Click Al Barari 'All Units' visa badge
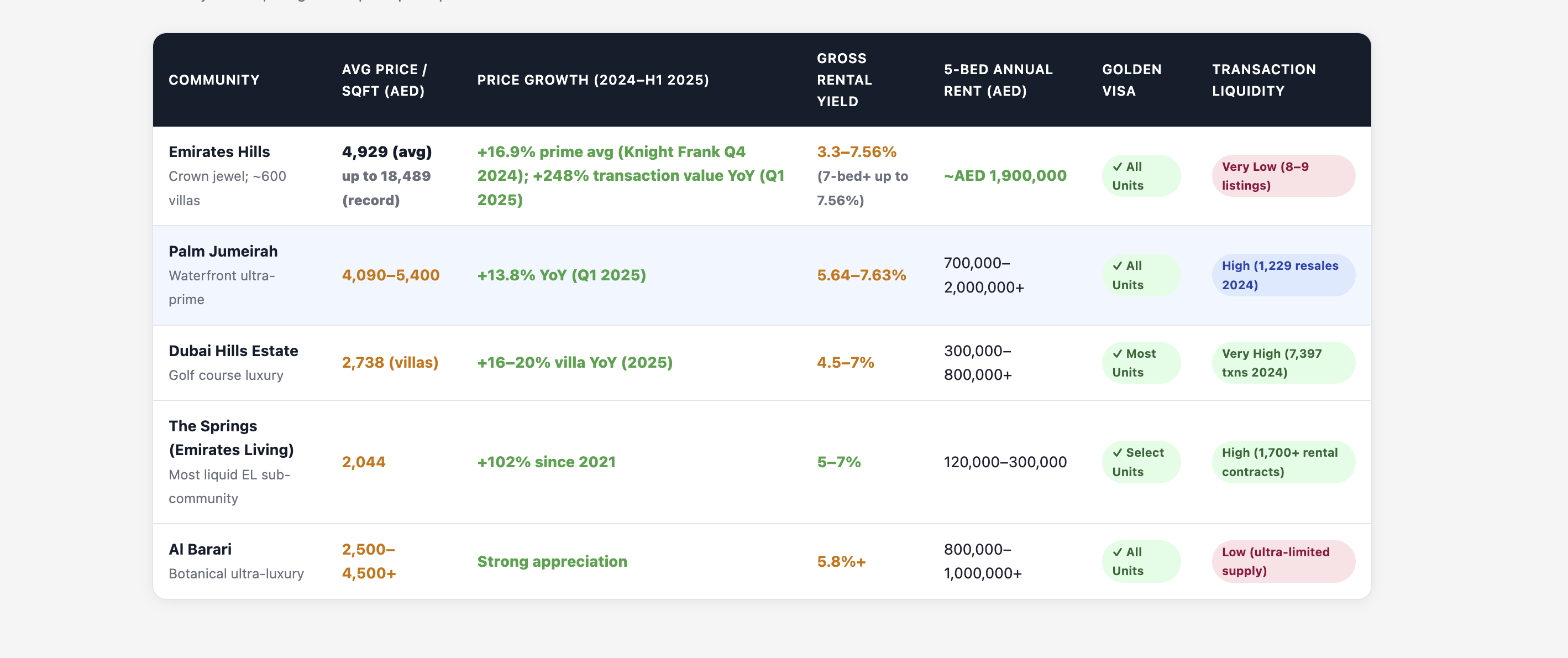Image resolution: width=1568 pixels, height=658 pixels. pos(1140,561)
